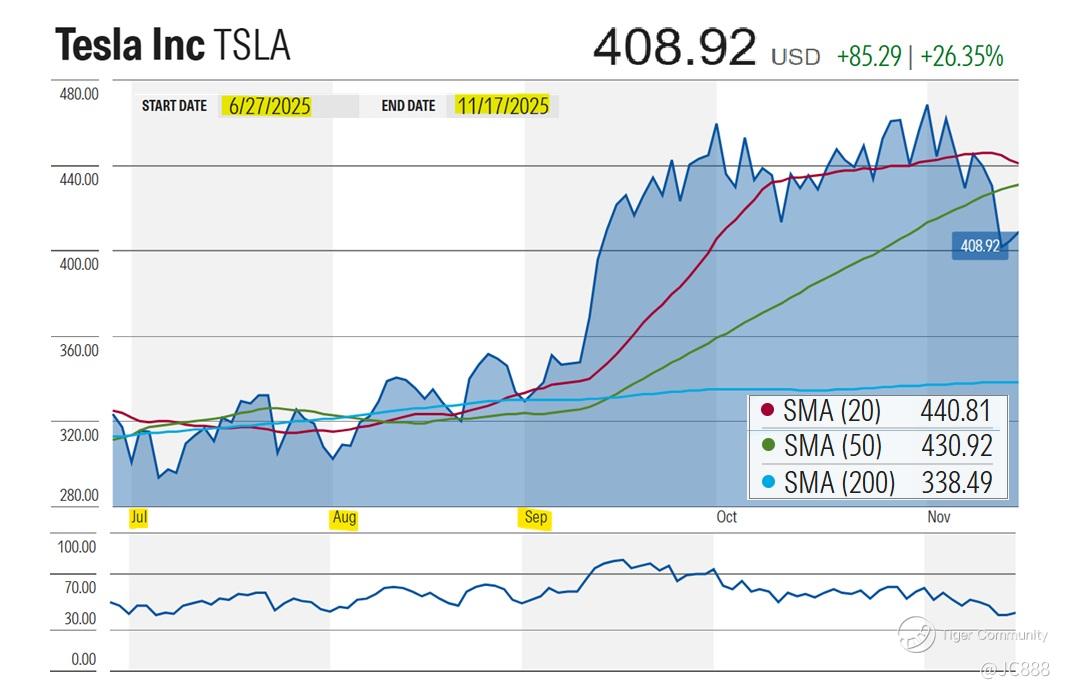This screenshot has height=694, width=1070.
Task: Click the Oct month axis label
Action: point(727,517)
